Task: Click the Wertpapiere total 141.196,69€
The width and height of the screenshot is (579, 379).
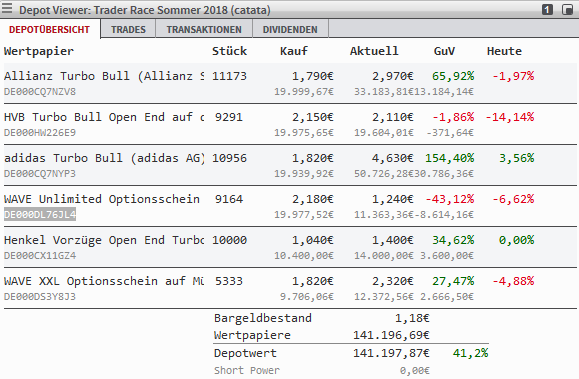Action: tap(391, 335)
